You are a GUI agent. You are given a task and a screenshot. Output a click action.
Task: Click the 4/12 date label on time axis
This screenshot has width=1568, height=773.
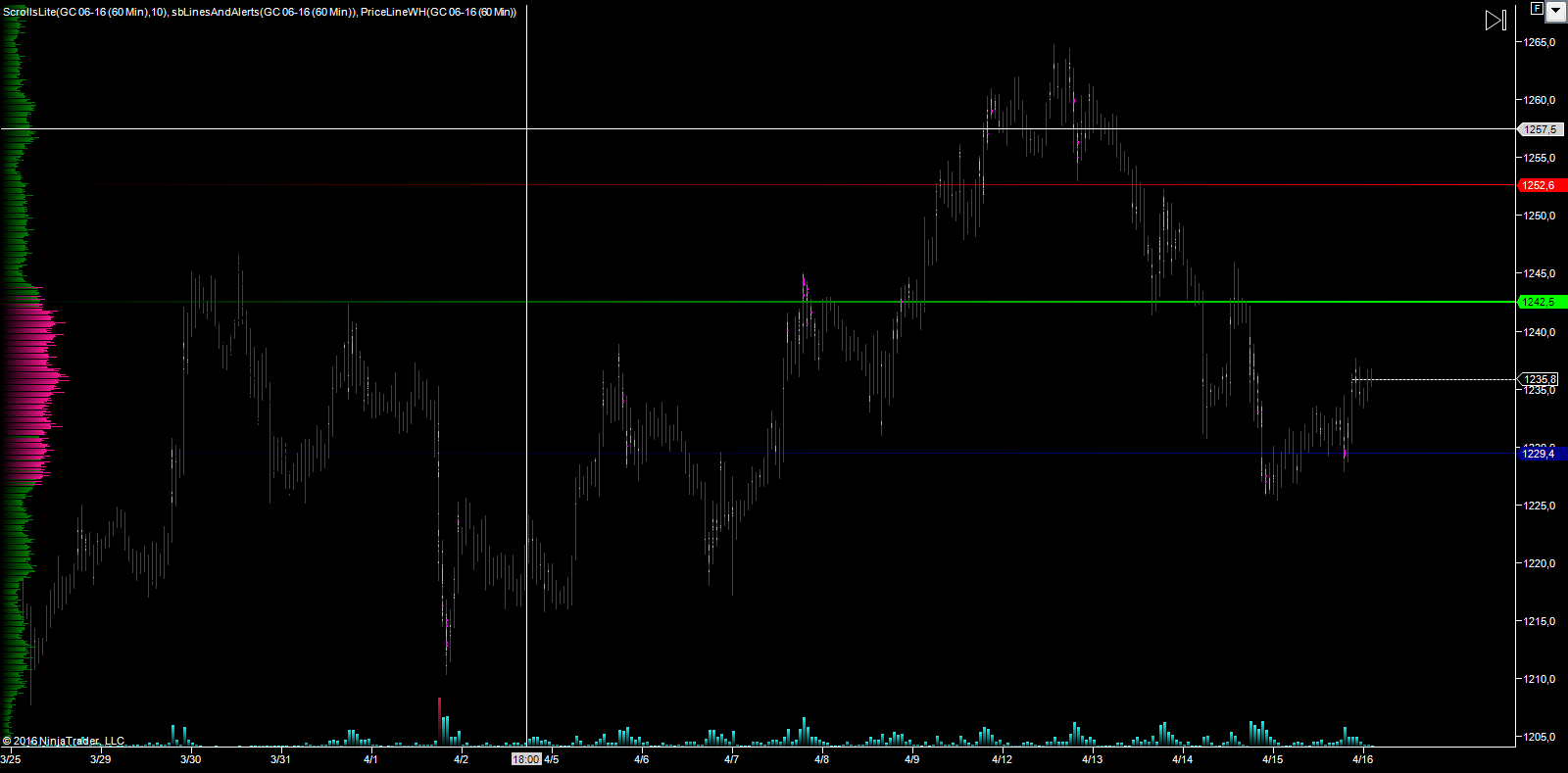[1002, 759]
